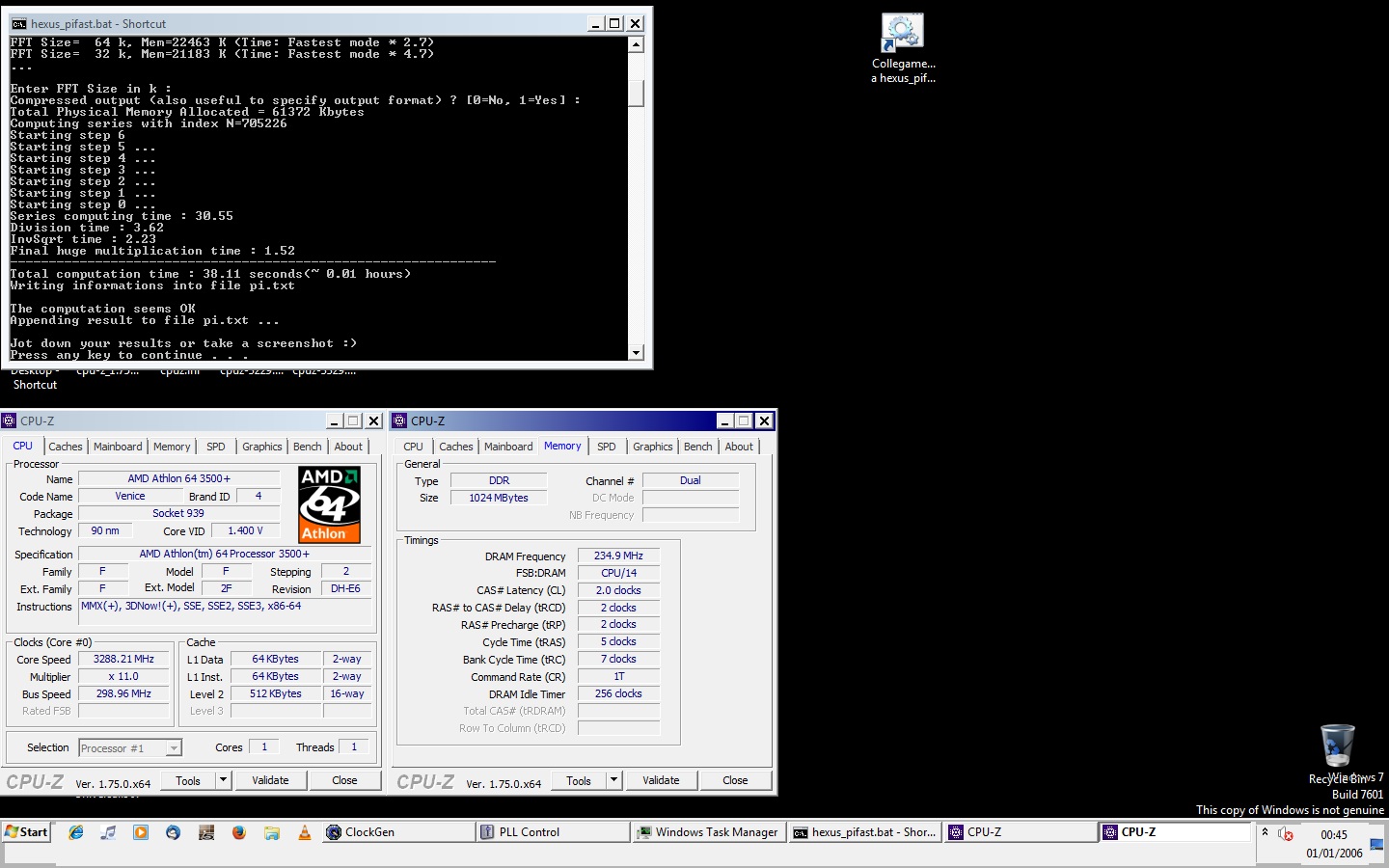Open the Recycle Bin on the desktop
Screen dimensions: 1389x868
pos(1338,754)
